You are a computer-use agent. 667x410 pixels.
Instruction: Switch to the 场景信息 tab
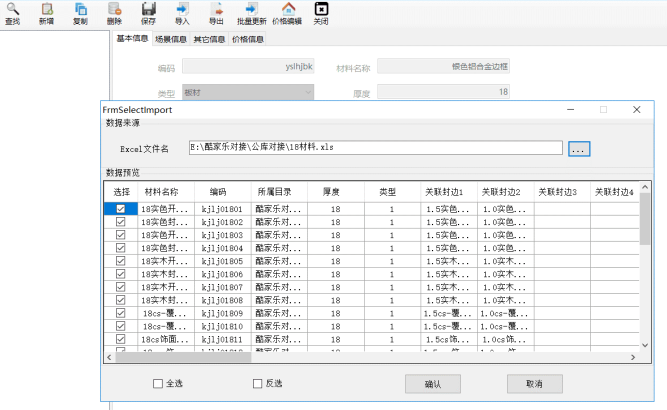point(171,39)
